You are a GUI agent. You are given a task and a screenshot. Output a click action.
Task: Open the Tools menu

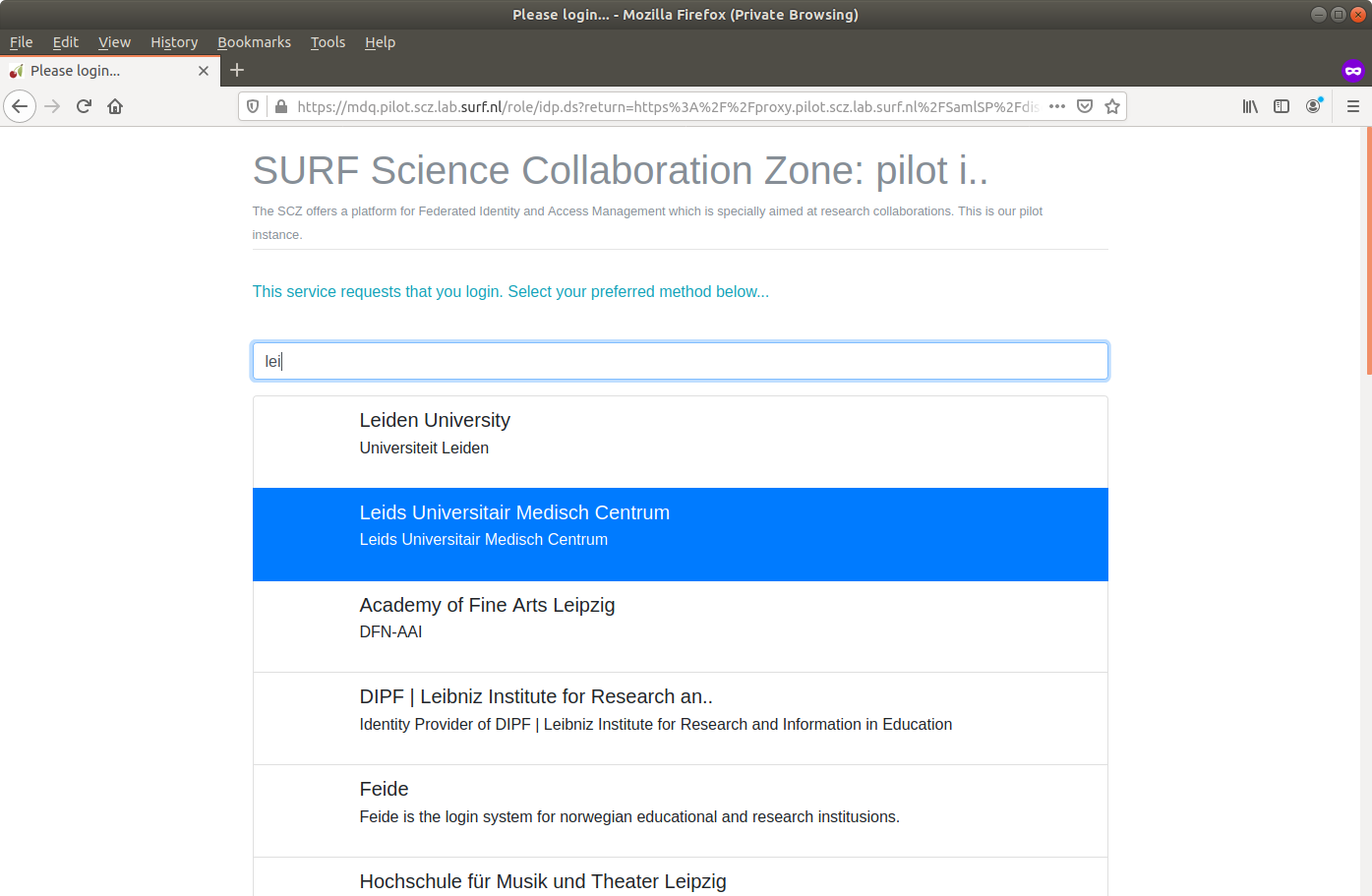point(328,42)
